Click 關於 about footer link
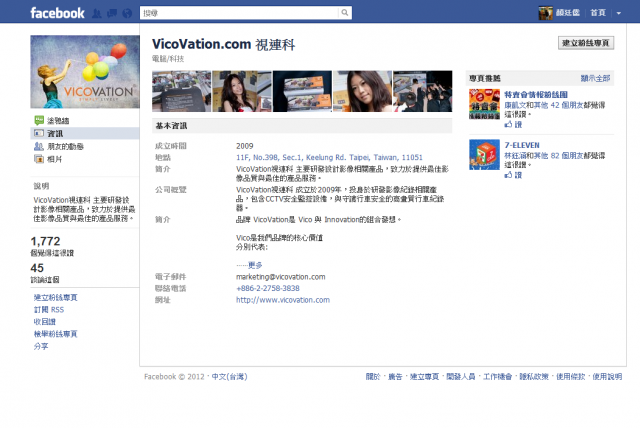Image resolution: width=640 pixels, height=428 pixels. [x=373, y=377]
